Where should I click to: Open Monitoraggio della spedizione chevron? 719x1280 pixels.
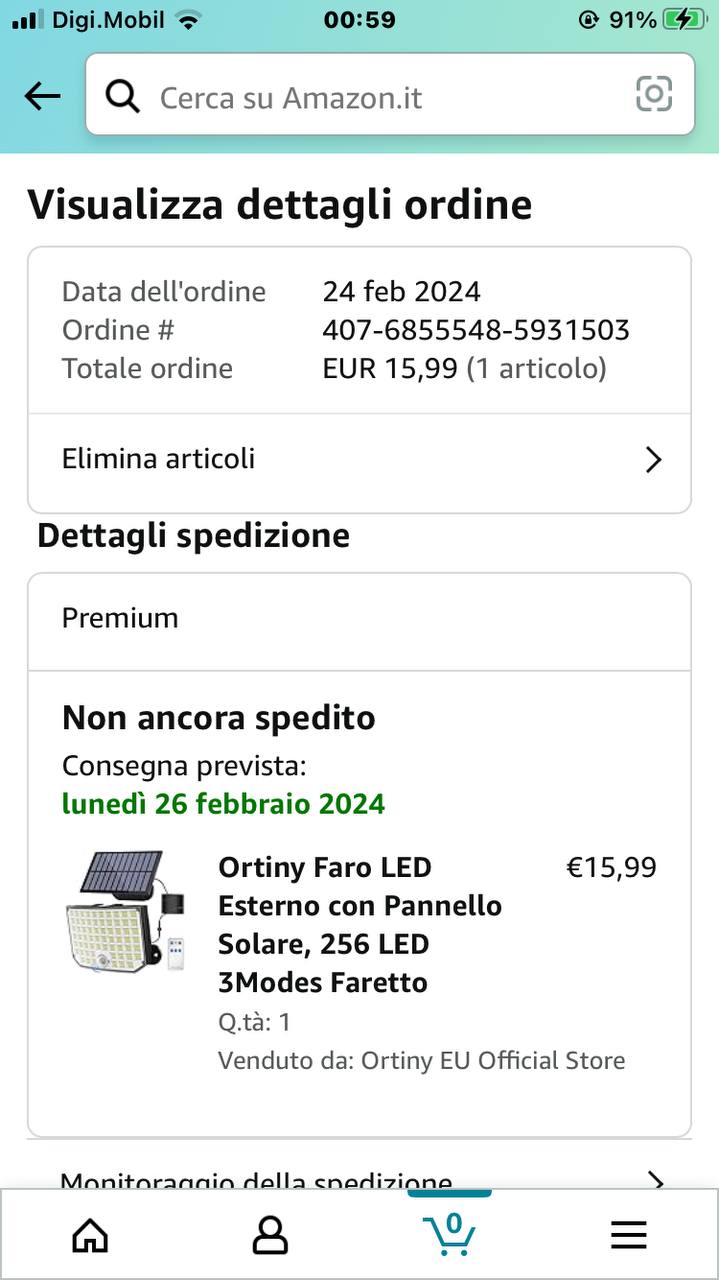pyautogui.click(x=655, y=1181)
